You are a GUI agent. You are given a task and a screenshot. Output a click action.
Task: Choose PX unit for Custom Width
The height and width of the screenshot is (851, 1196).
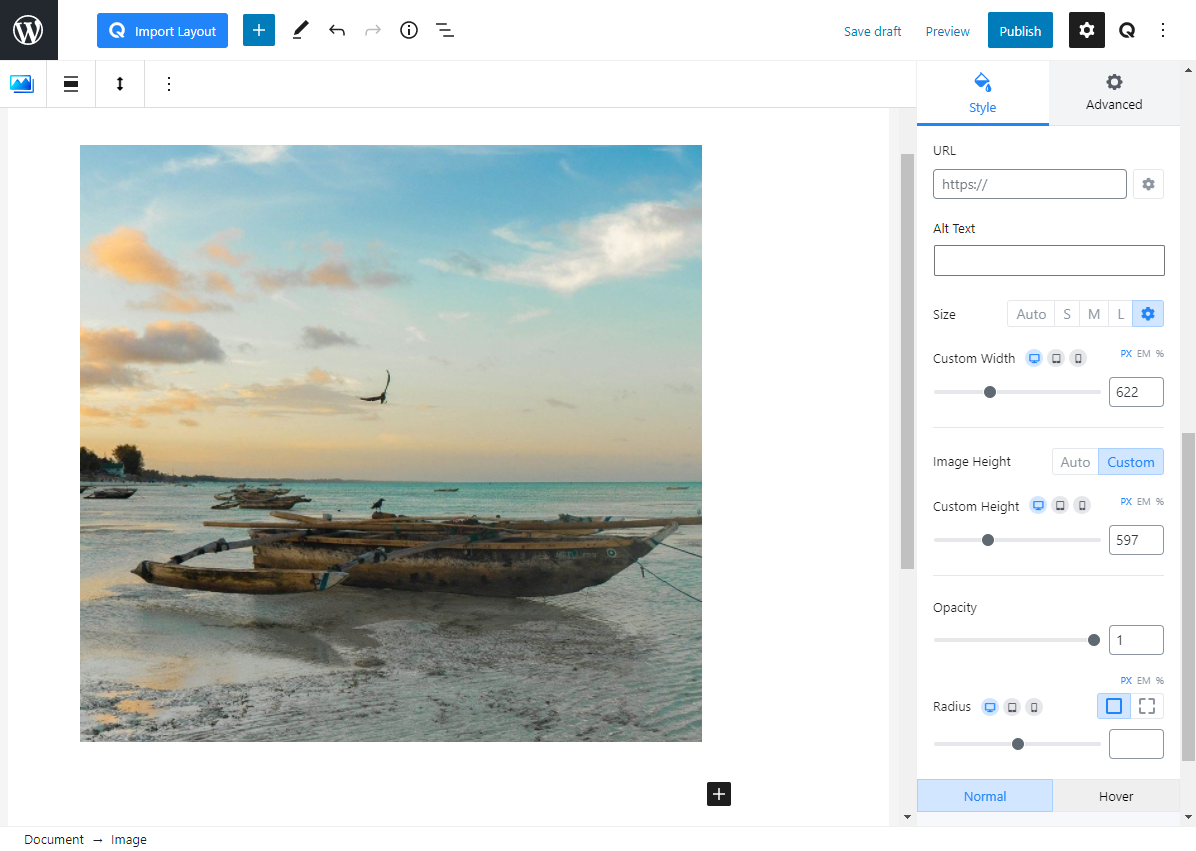[x=1126, y=354]
